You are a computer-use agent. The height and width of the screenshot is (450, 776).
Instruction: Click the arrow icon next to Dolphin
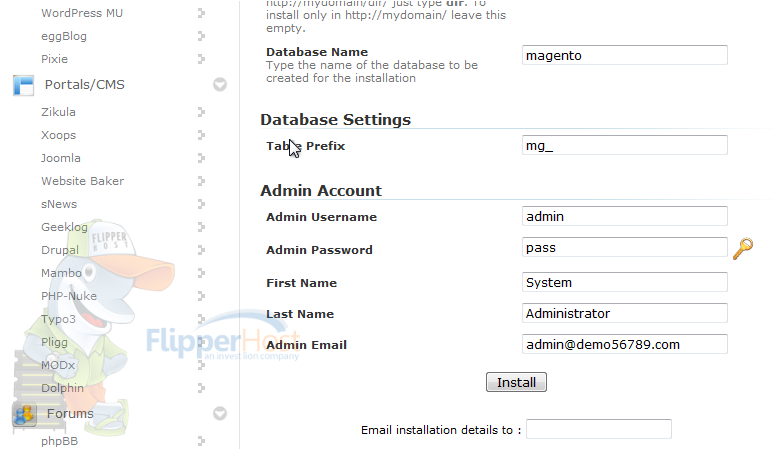[x=201, y=388]
